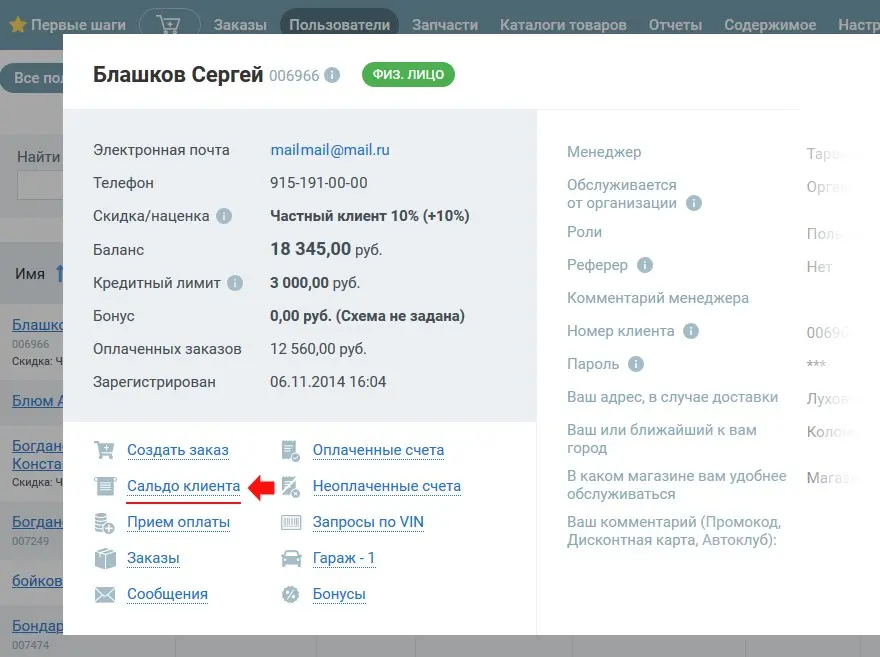Click the green ФИЗ. ЛИЦО badge
Viewport: 880px width, 657px height.
407,74
